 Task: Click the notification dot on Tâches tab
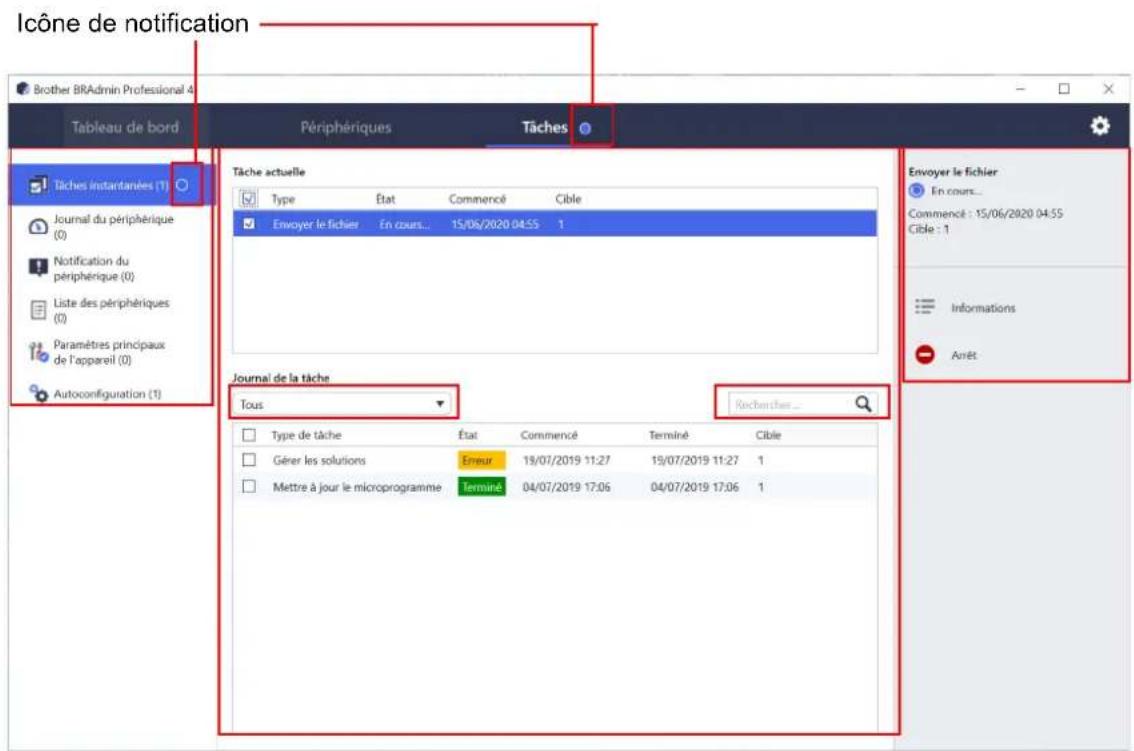pos(585,128)
